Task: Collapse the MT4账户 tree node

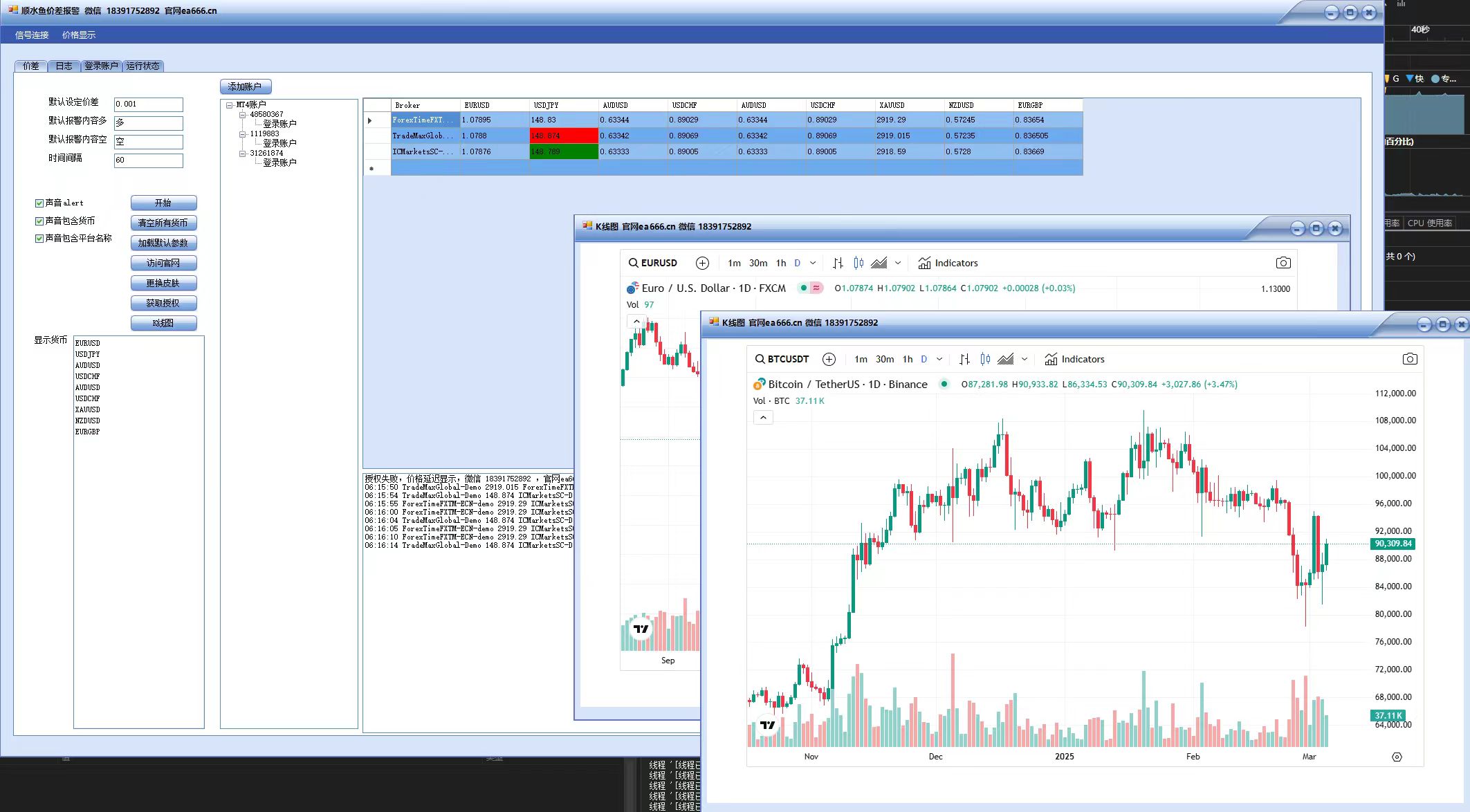Action: [229, 105]
